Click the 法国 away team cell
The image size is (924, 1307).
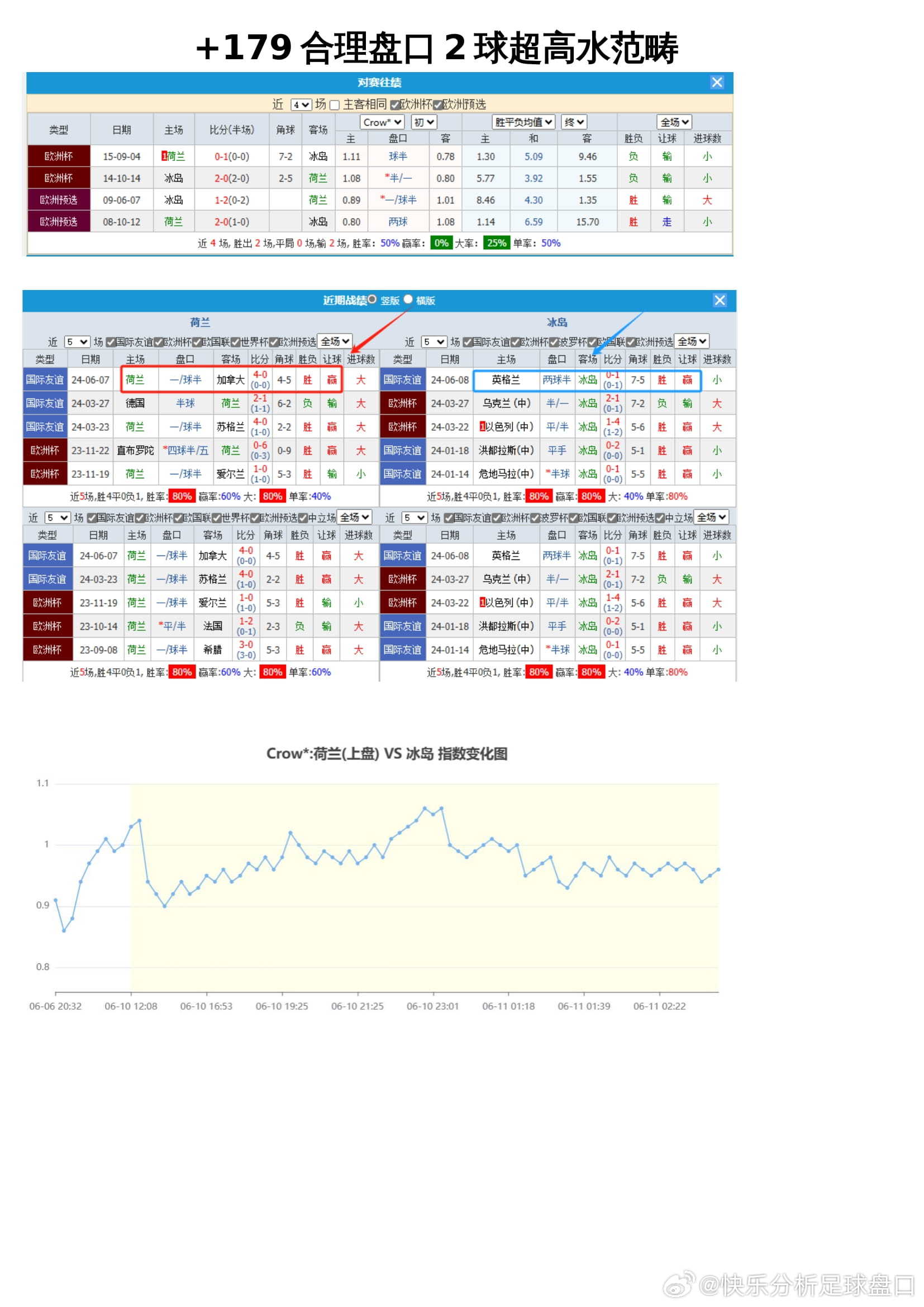coord(213,626)
